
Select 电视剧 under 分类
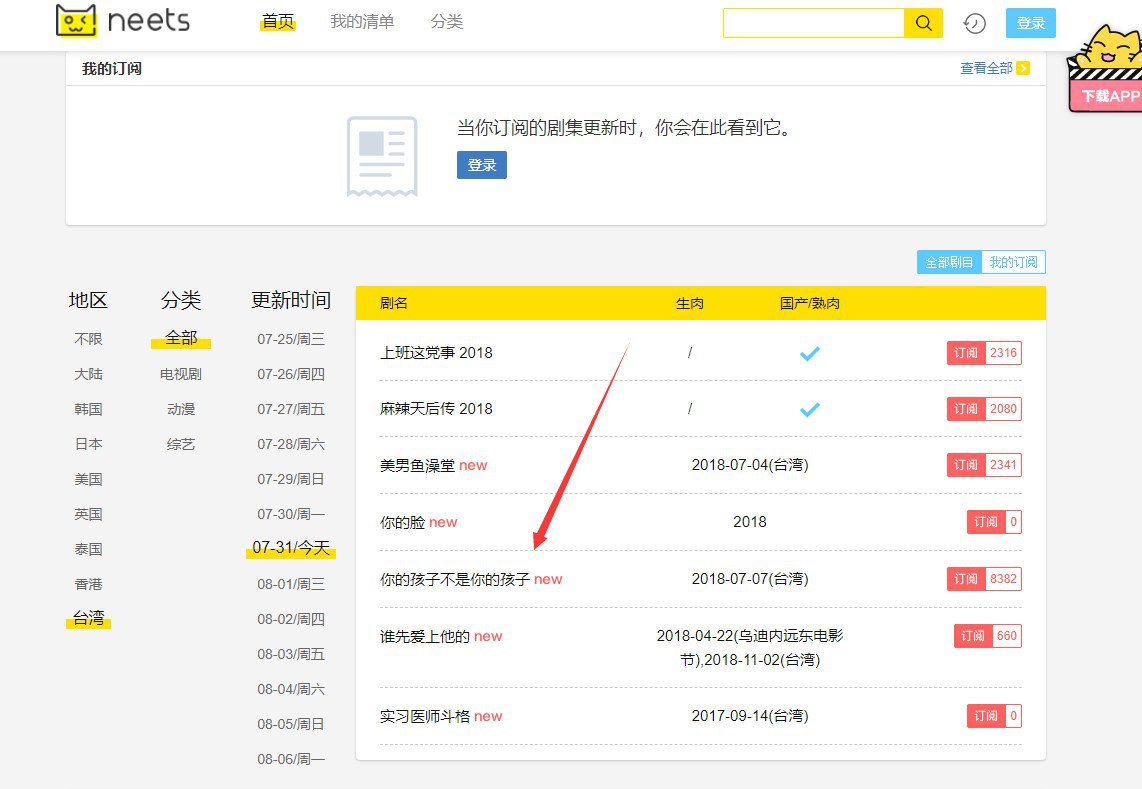click(x=181, y=374)
